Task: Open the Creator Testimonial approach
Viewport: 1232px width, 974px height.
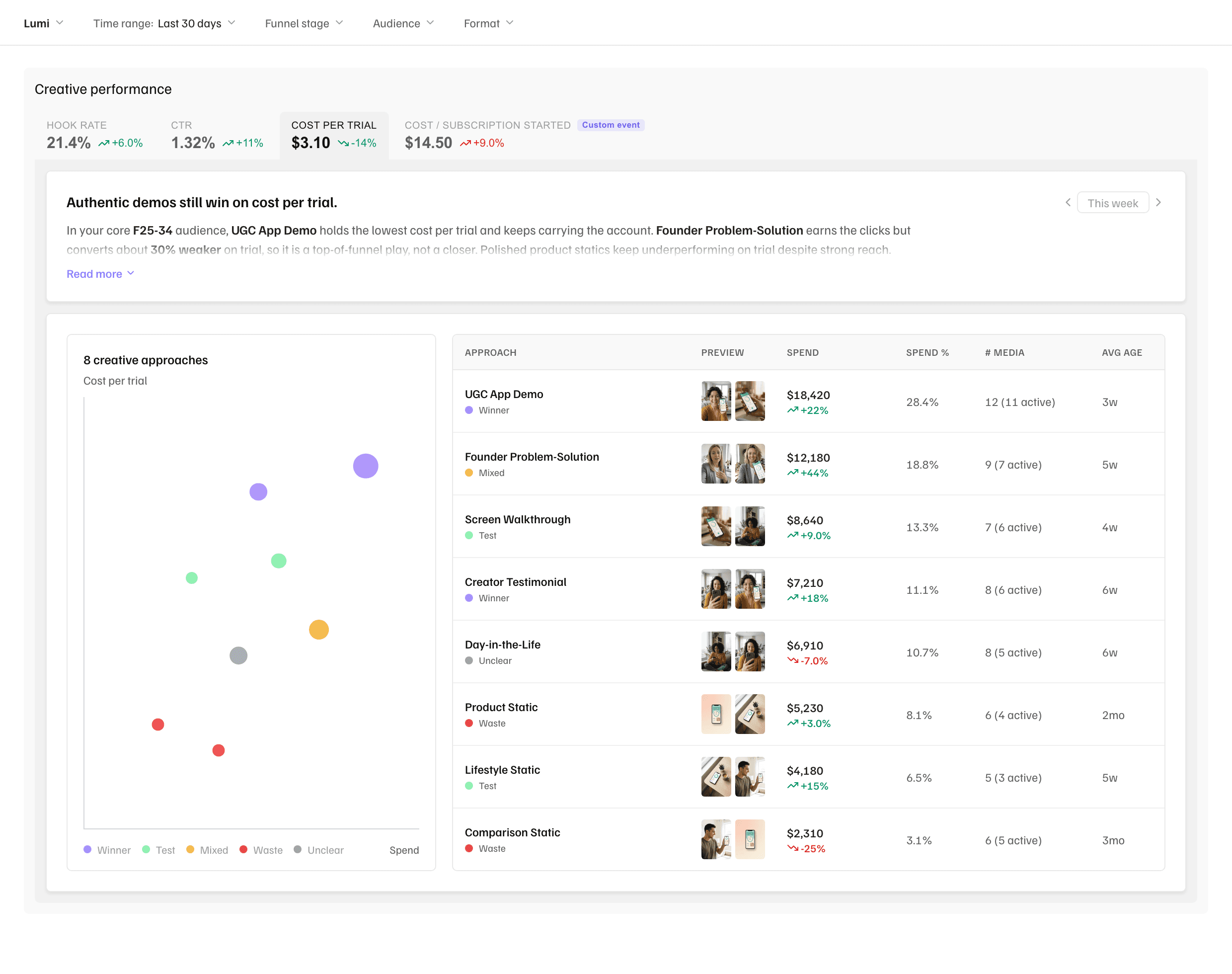Action: point(808,589)
